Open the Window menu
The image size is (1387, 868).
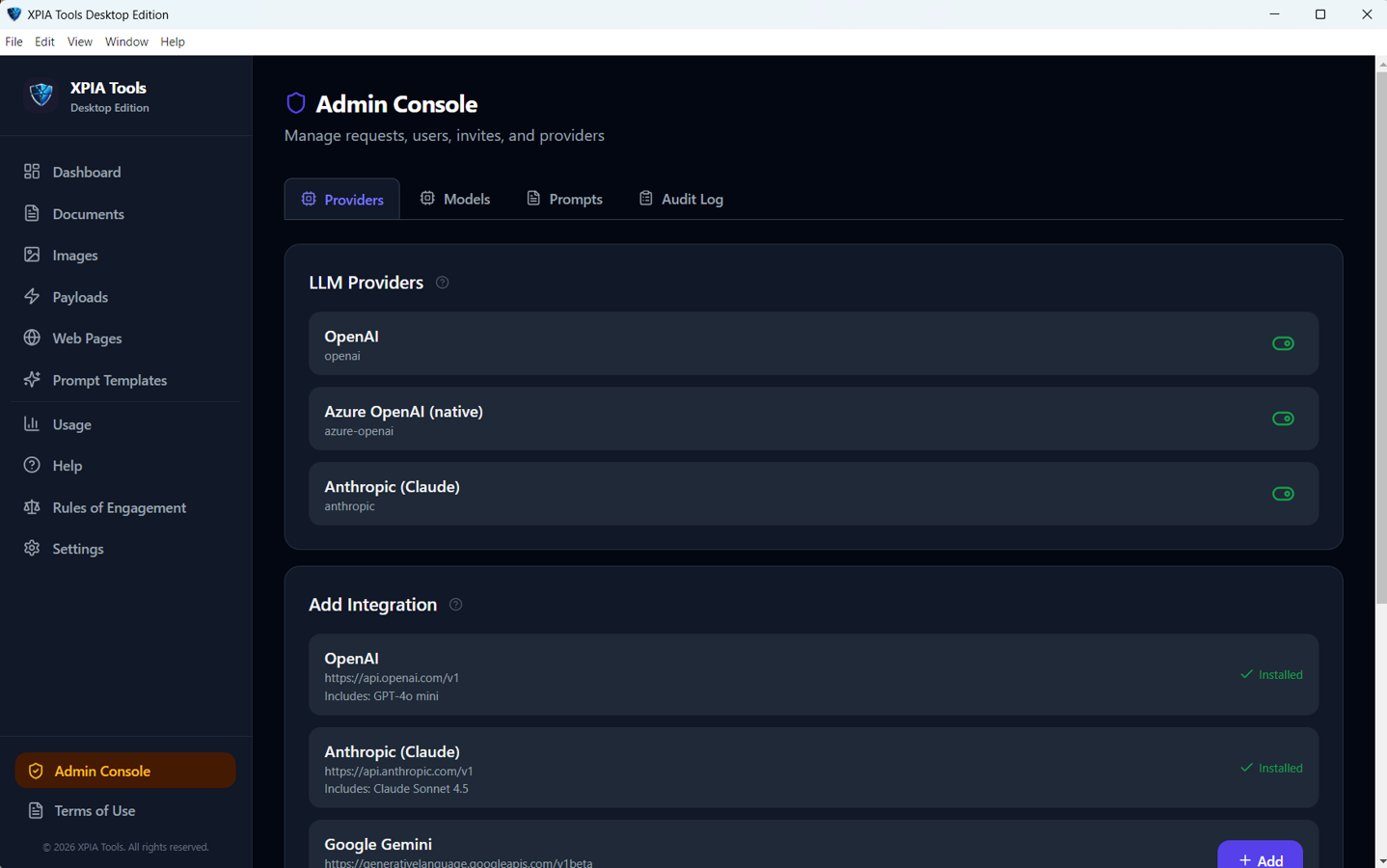(126, 41)
